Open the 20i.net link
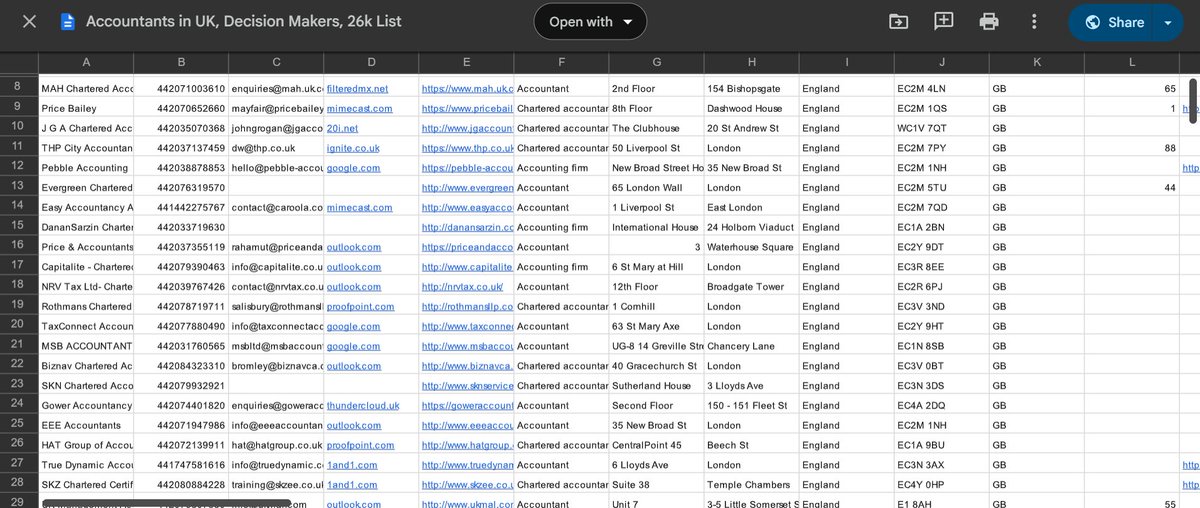Image resolution: width=1200 pixels, height=508 pixels. [x=341, y=128]
